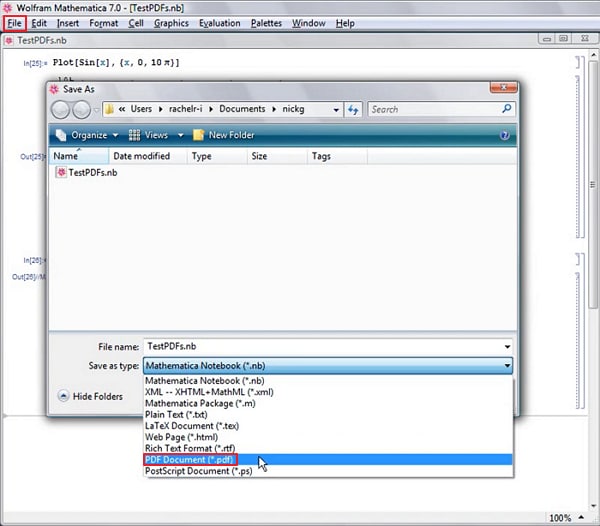Click Users in the path breadcrumb
The image size is (600, 526).
(141, 109)
